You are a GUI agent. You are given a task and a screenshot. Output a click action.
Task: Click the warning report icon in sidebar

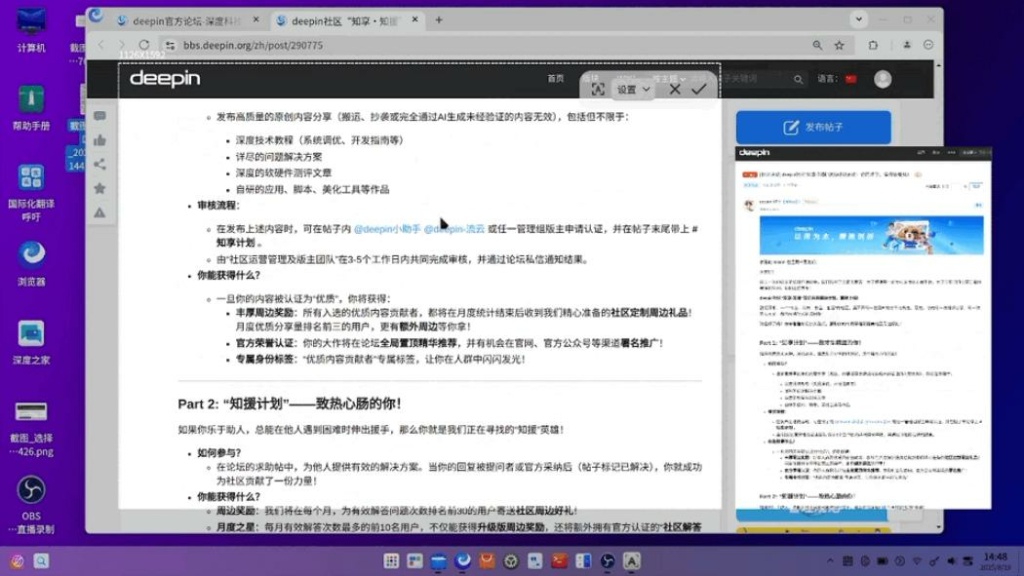(x=100, y=213)
